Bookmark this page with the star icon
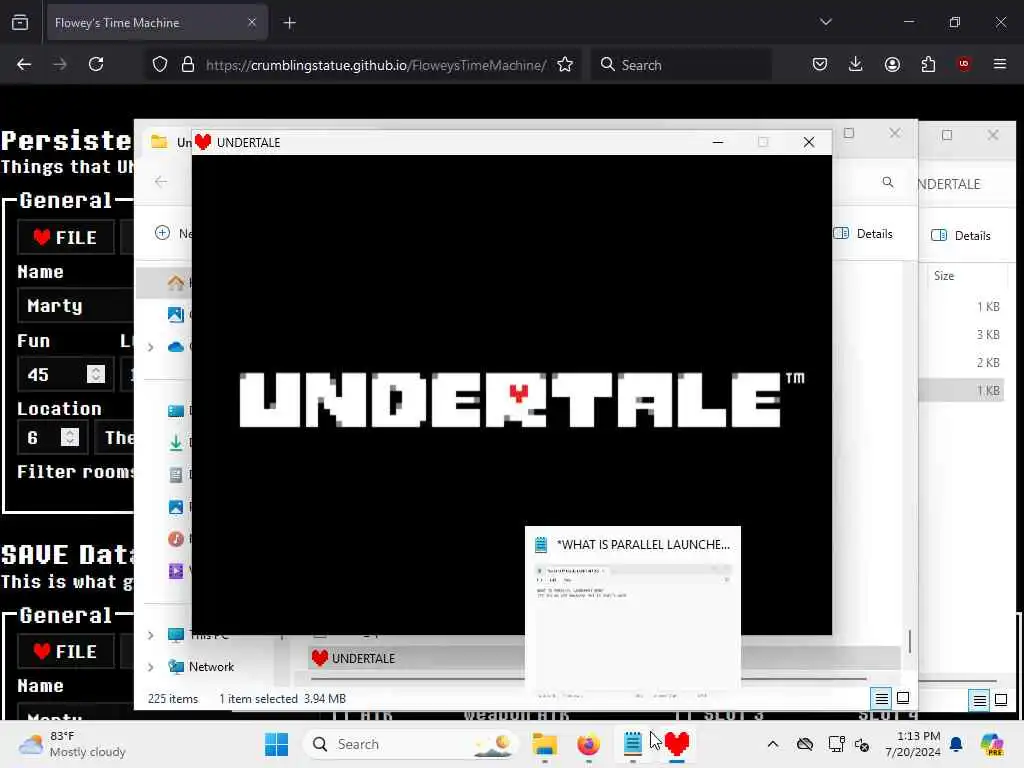Screen dimensions: 1024x768 pyautogui.click(x=565, y=64)
